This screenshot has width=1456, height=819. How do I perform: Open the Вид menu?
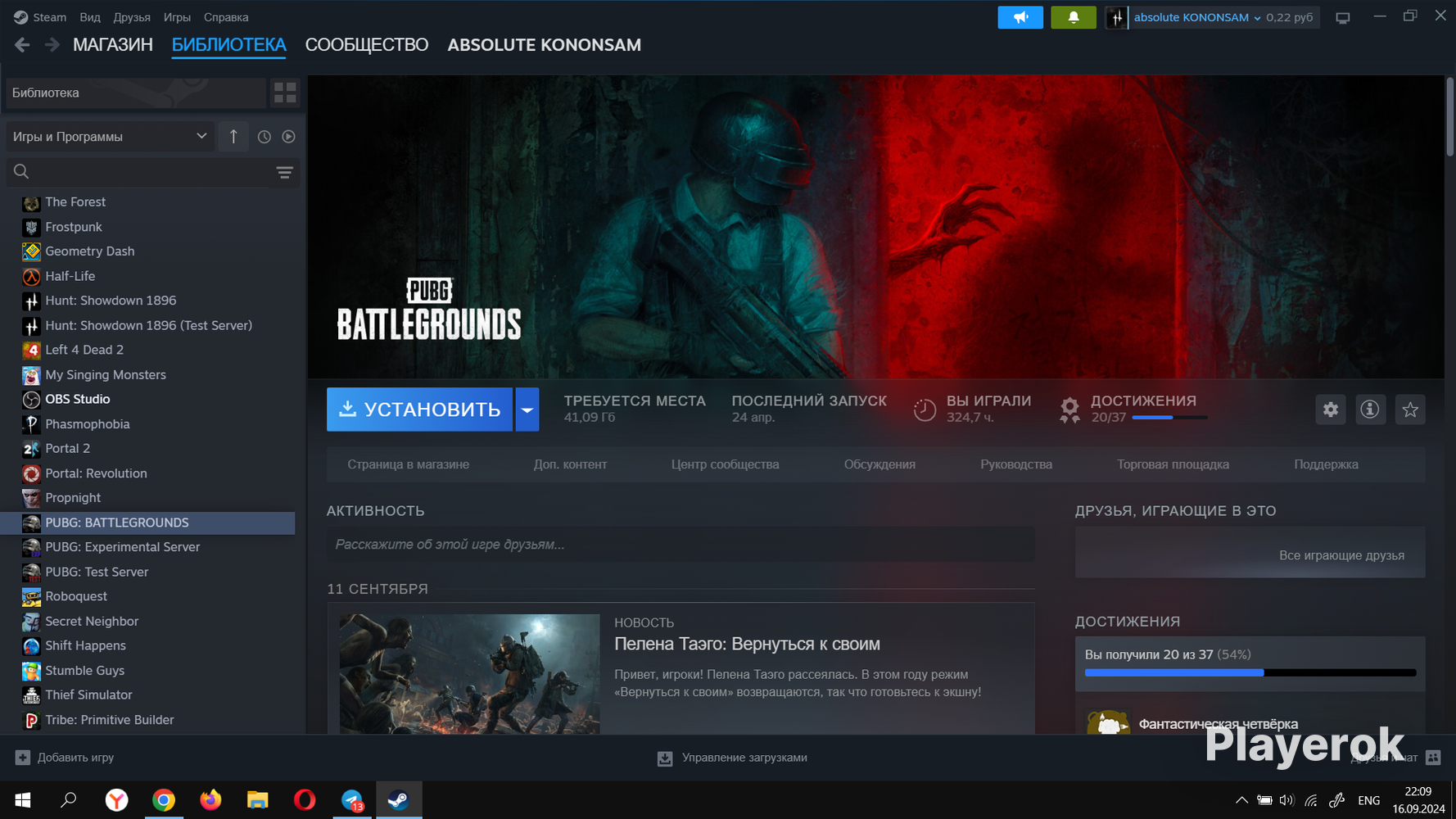pyautogui.click(x=90, y=17)
